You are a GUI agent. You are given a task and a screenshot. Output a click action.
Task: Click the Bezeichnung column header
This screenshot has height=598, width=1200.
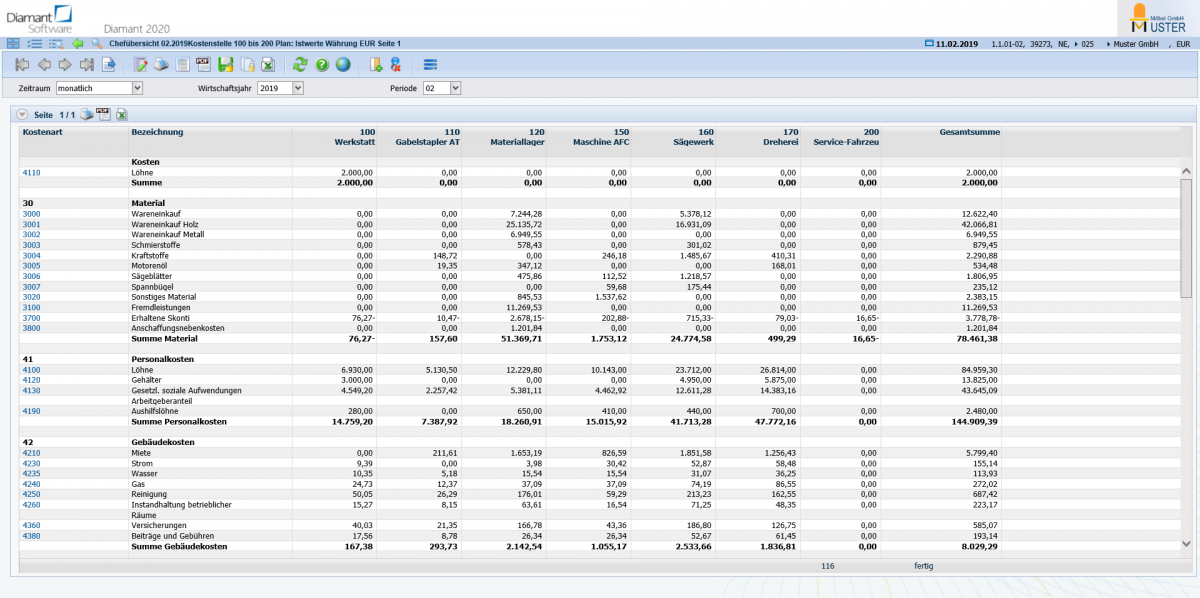point(157,132)
